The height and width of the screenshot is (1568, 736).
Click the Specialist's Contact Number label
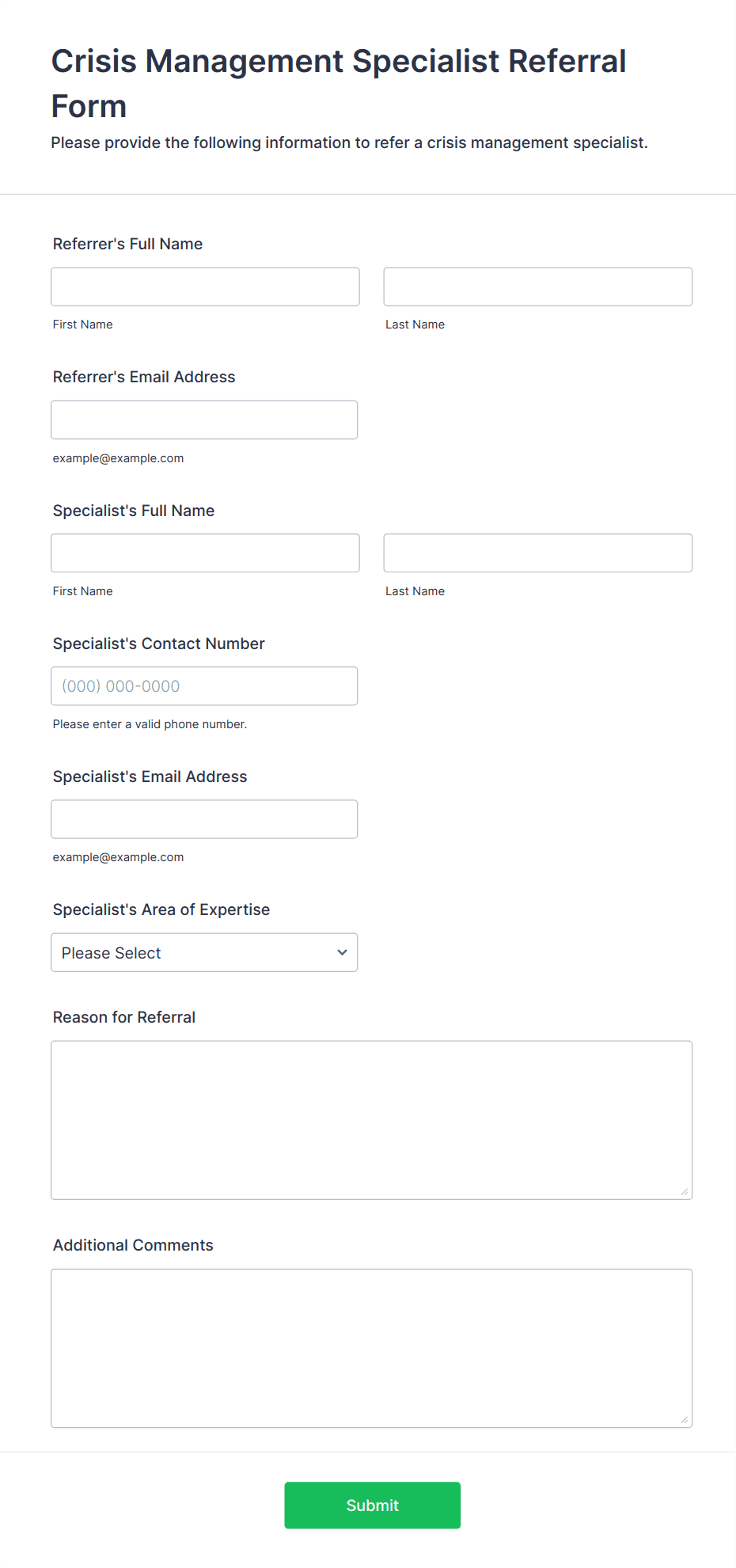[158, 644]
